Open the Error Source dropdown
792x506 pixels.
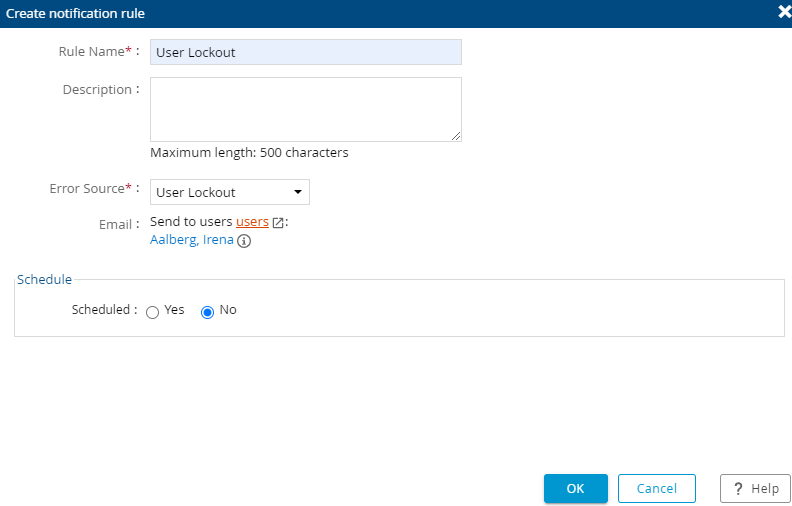point(229,192)
